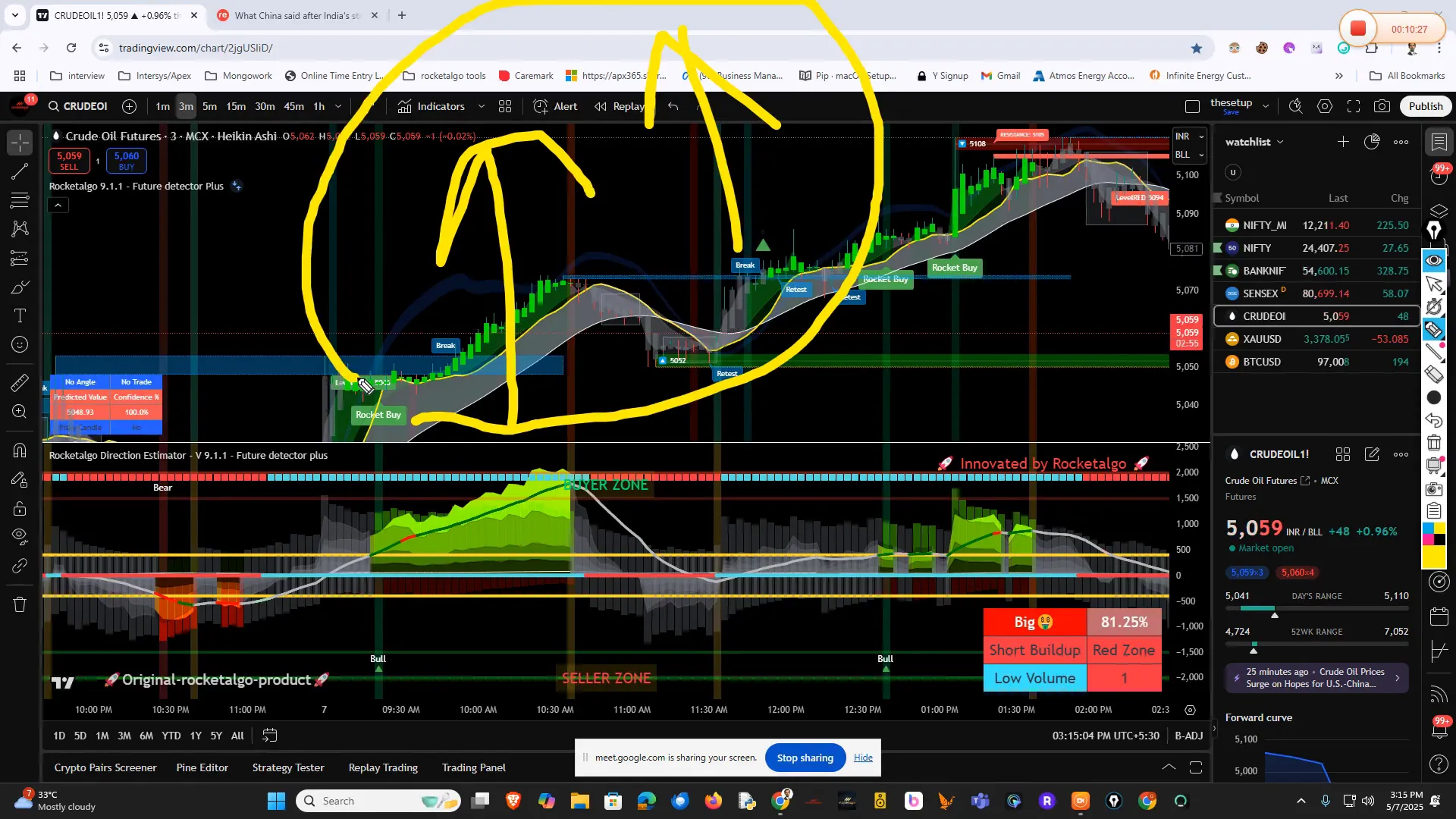Expand the timeframe interval dropdown
The width and height of the screenshot is (1456, 819).
338,106
